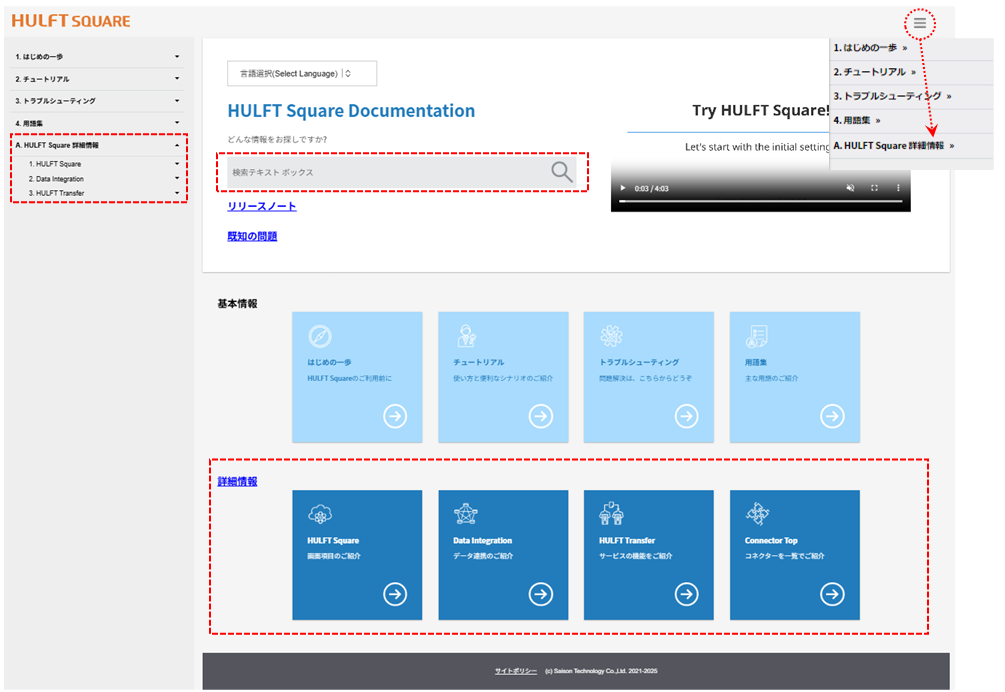Screen dimensions: 1005x692
Task: Open the hamburger menu icon
Action: click(x=919, y=22)
